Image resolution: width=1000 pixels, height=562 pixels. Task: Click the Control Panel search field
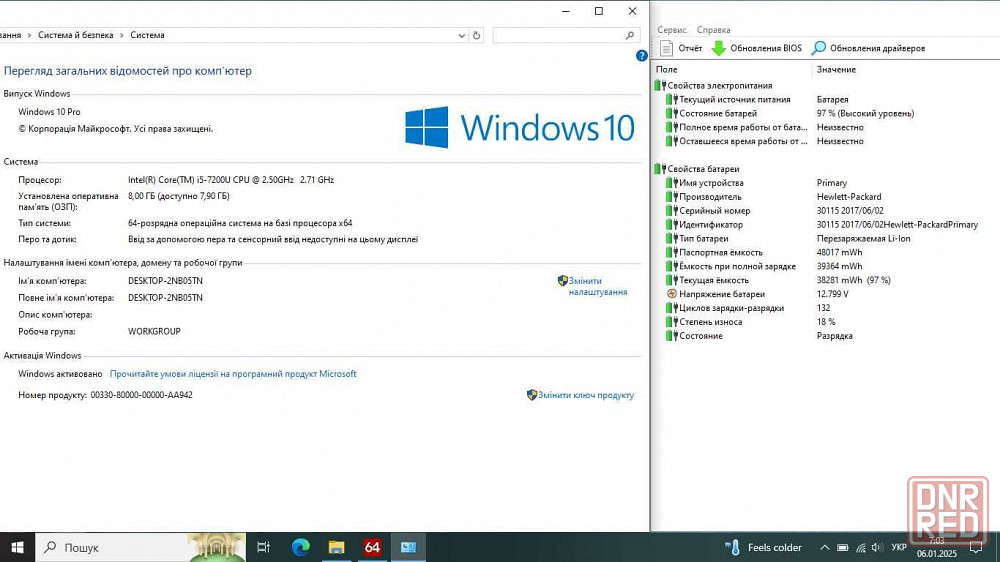pos(565,36)
